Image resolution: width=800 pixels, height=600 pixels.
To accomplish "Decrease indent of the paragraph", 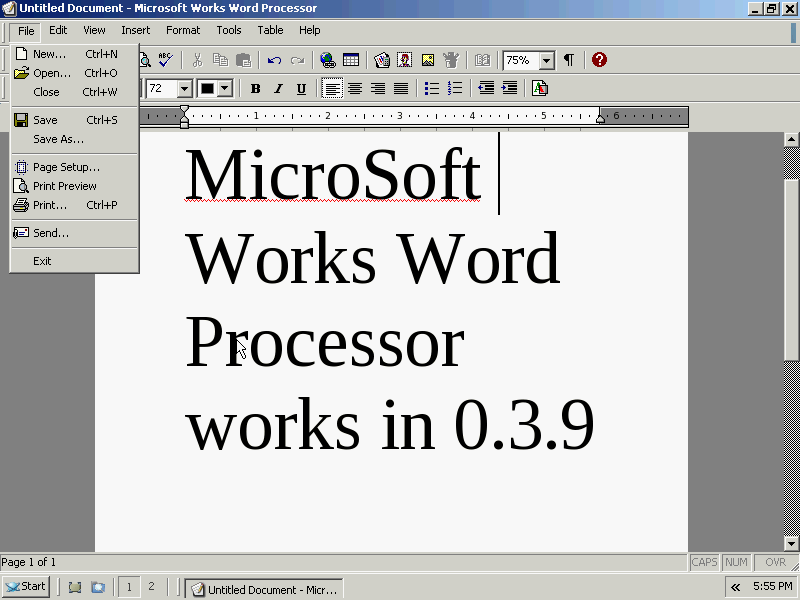I will [x=486, y=88].
